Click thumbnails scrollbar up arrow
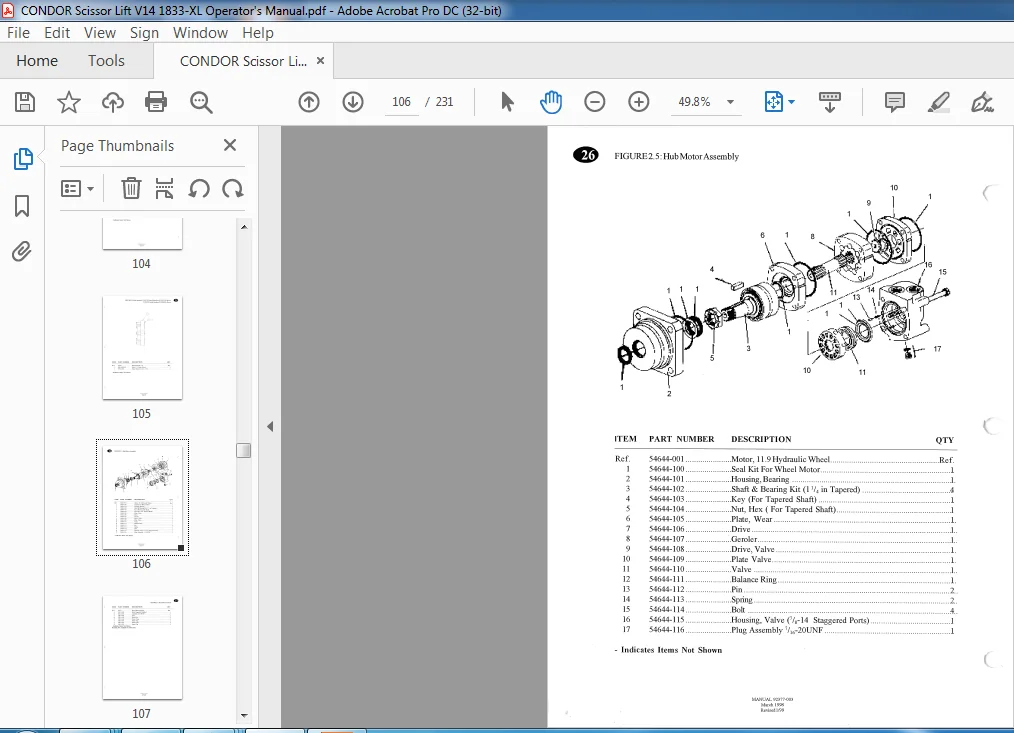This screenshot has height=733, width=1014. [x=244, y=227]
